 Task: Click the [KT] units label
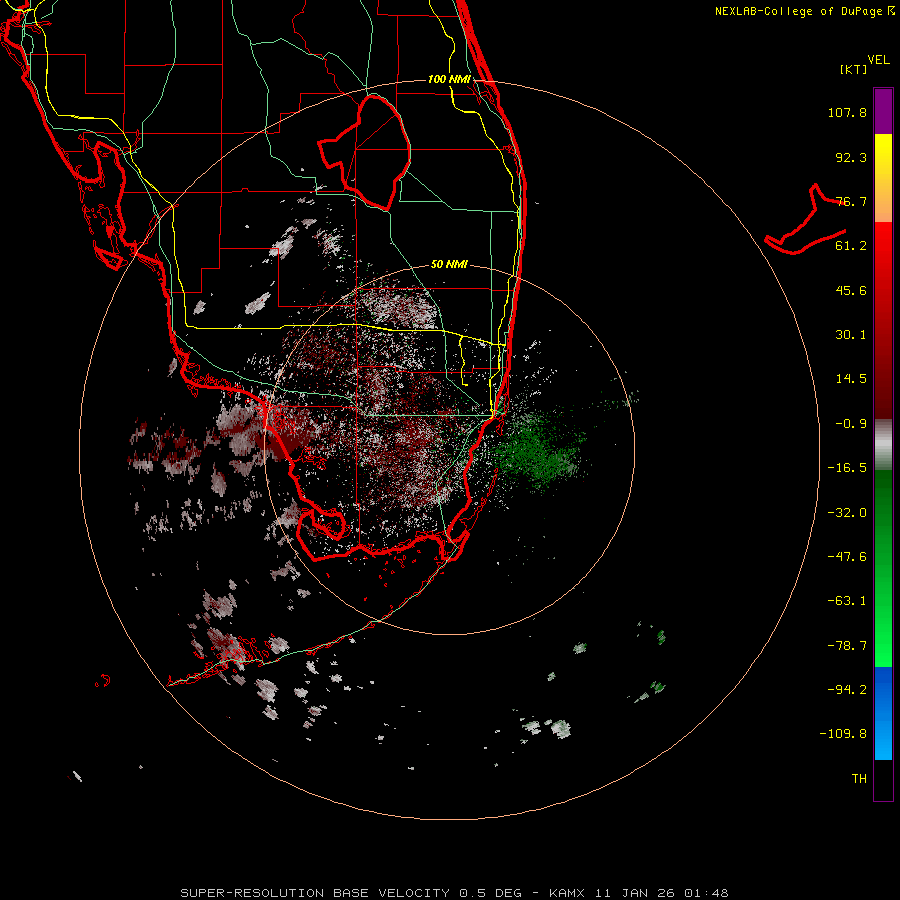(854, 69)
